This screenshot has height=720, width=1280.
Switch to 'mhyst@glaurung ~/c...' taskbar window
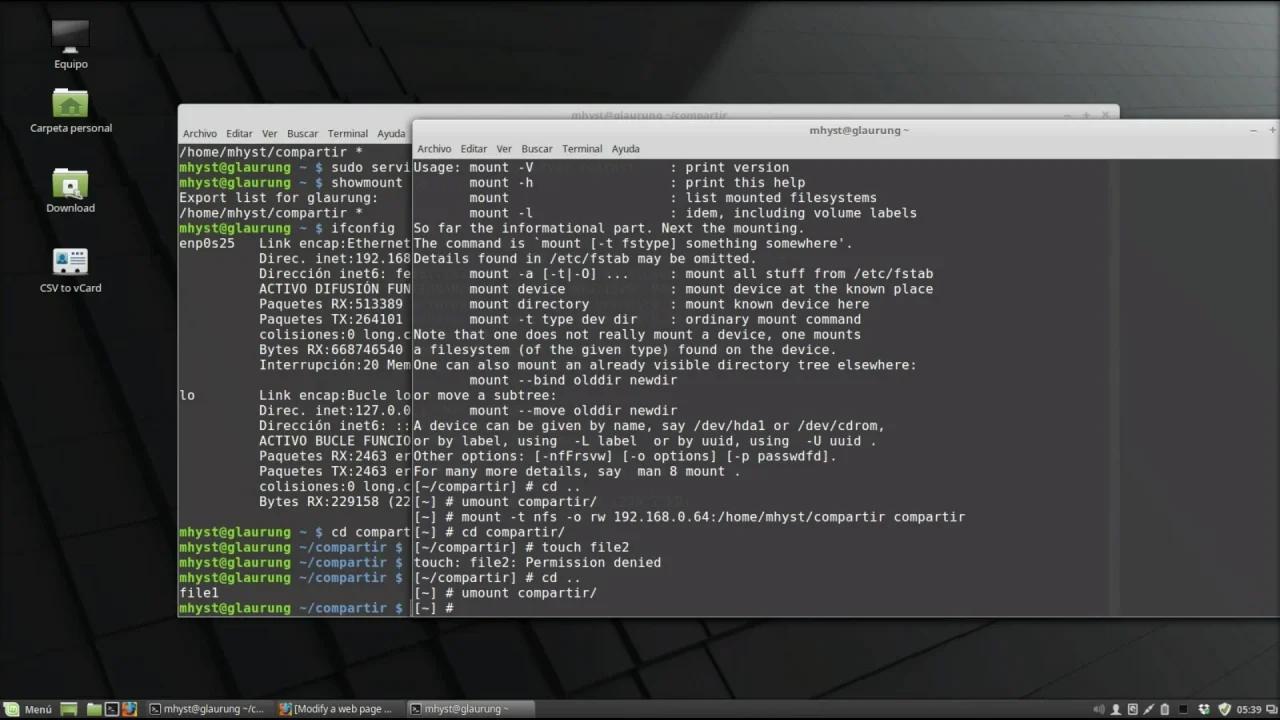coord(206,709)
